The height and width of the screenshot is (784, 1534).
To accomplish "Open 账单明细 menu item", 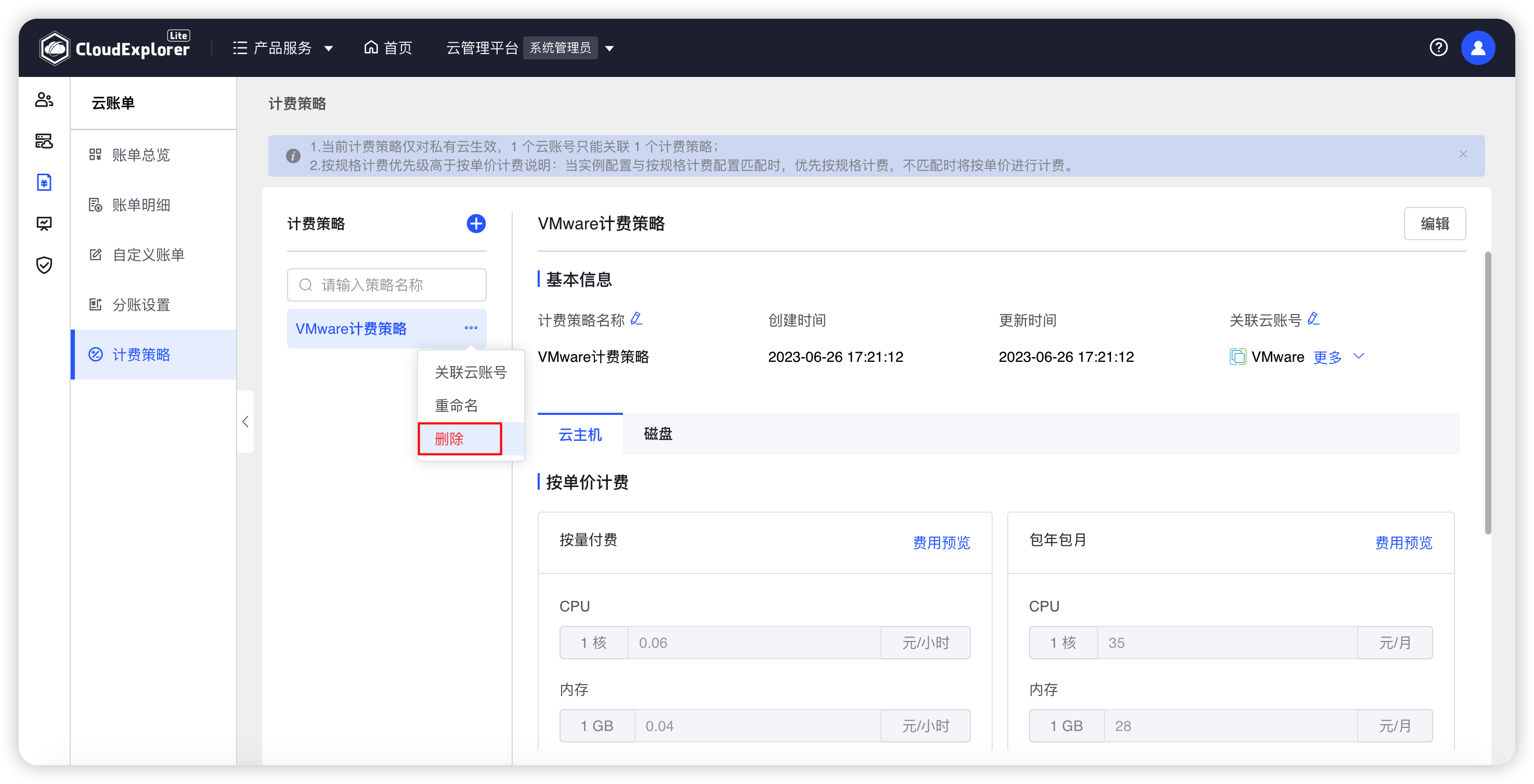I will click(153, 205).
